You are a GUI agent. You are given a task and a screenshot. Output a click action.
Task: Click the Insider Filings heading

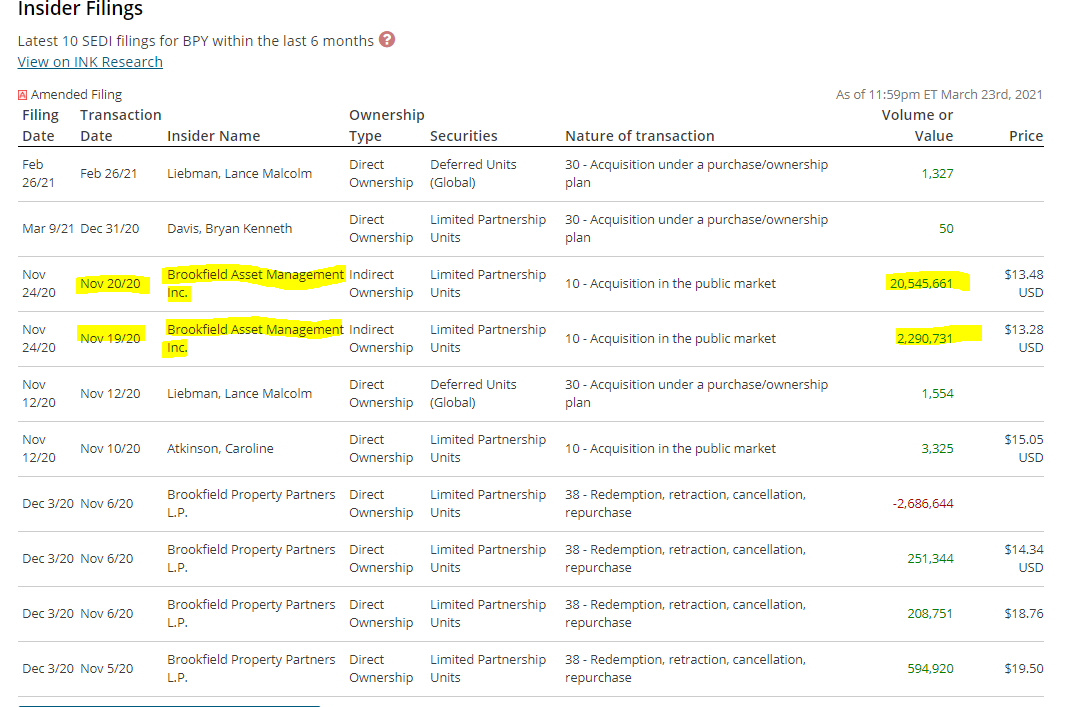tap(80, 8)
